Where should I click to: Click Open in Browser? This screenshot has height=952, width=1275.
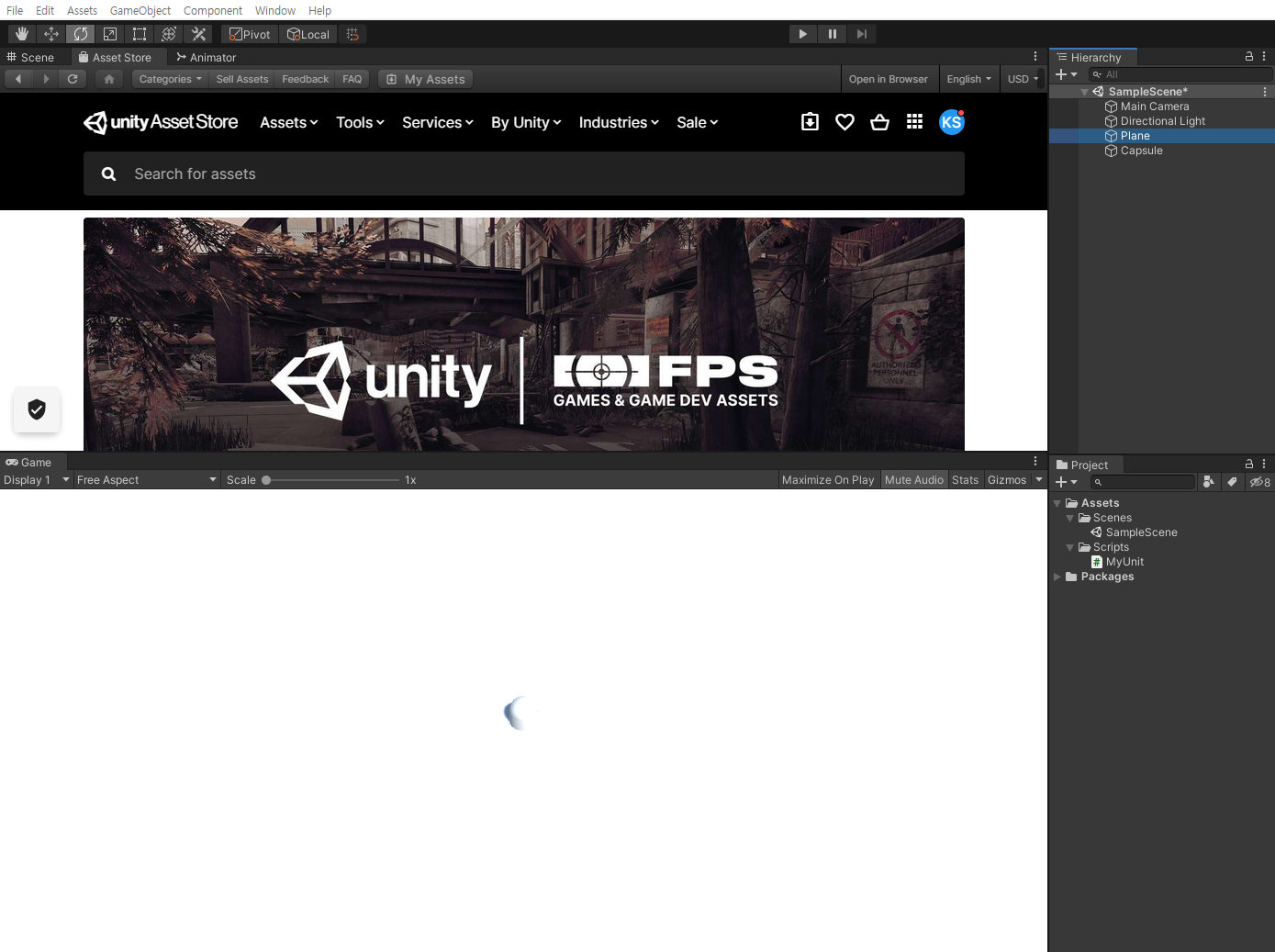click(889, 79)
